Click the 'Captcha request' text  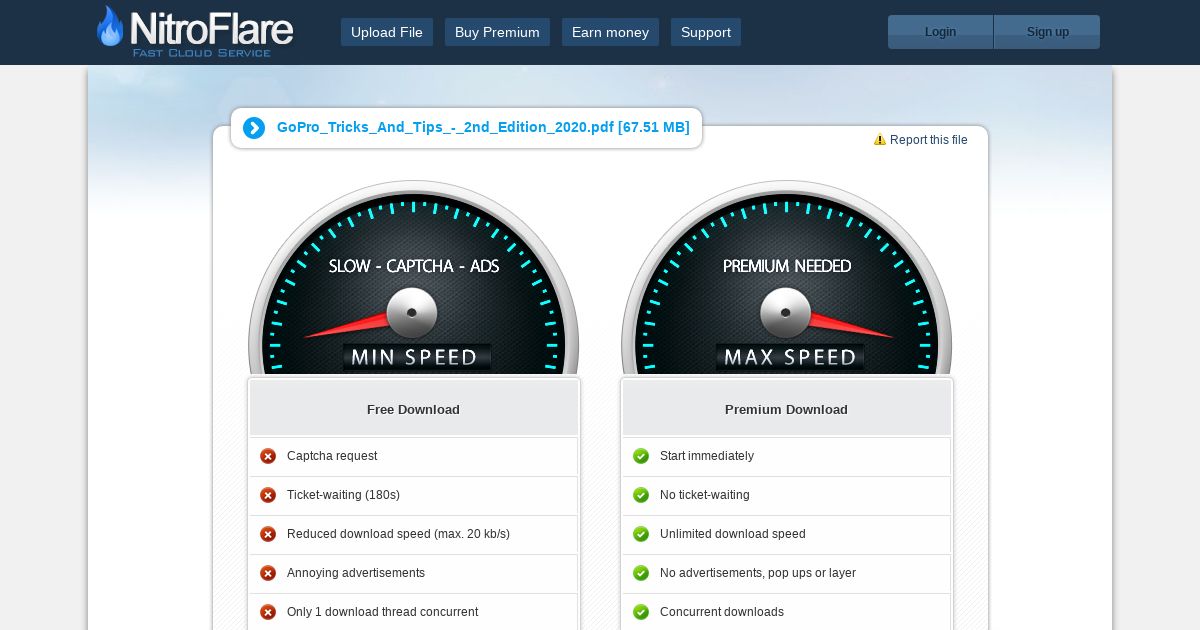point(332,456)
